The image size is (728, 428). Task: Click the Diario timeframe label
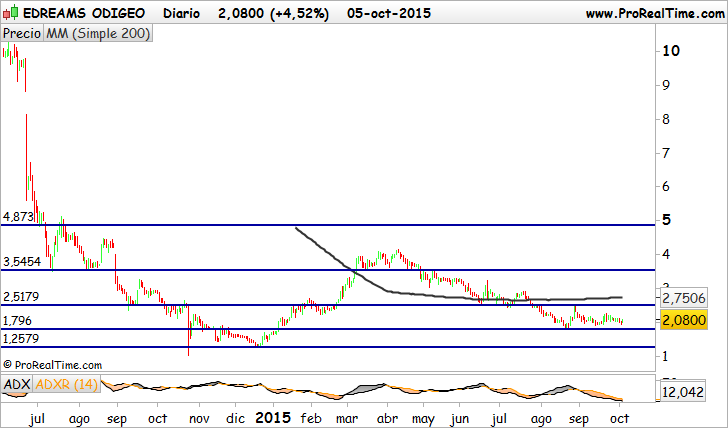click(182, 13)
